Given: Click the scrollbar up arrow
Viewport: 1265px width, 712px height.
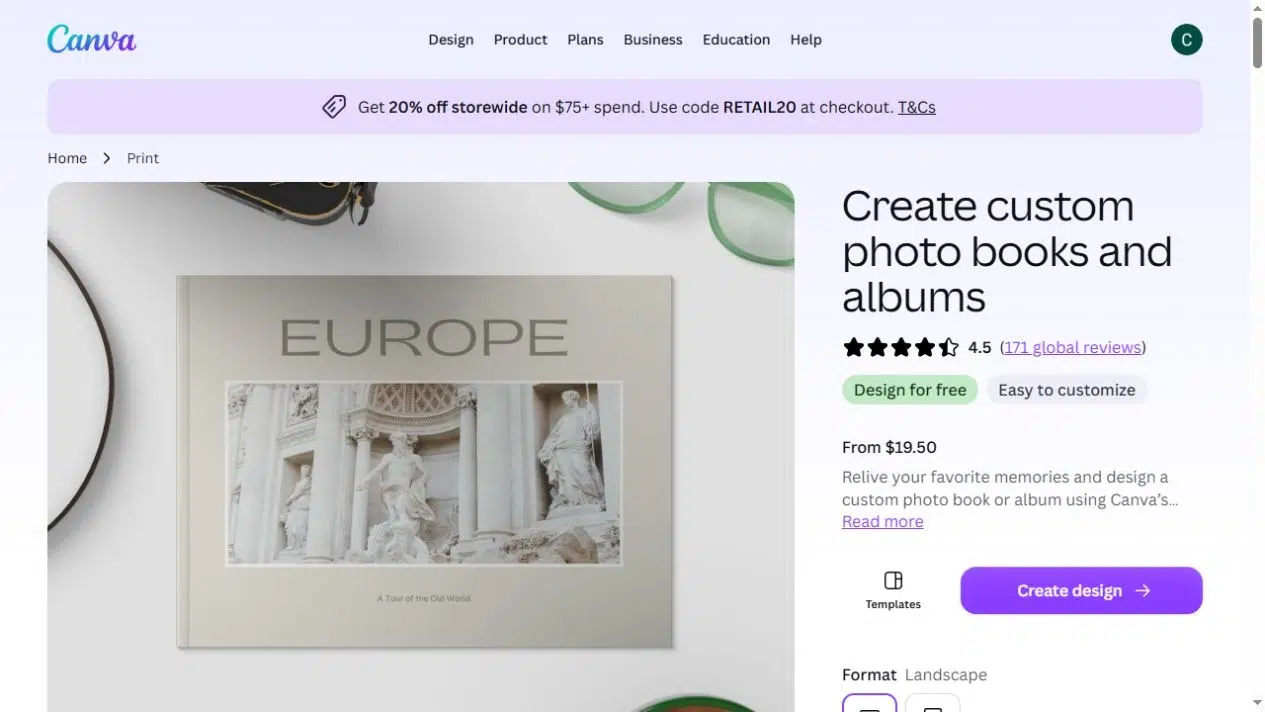Looking at the screenshot, I should [1257, 7].
